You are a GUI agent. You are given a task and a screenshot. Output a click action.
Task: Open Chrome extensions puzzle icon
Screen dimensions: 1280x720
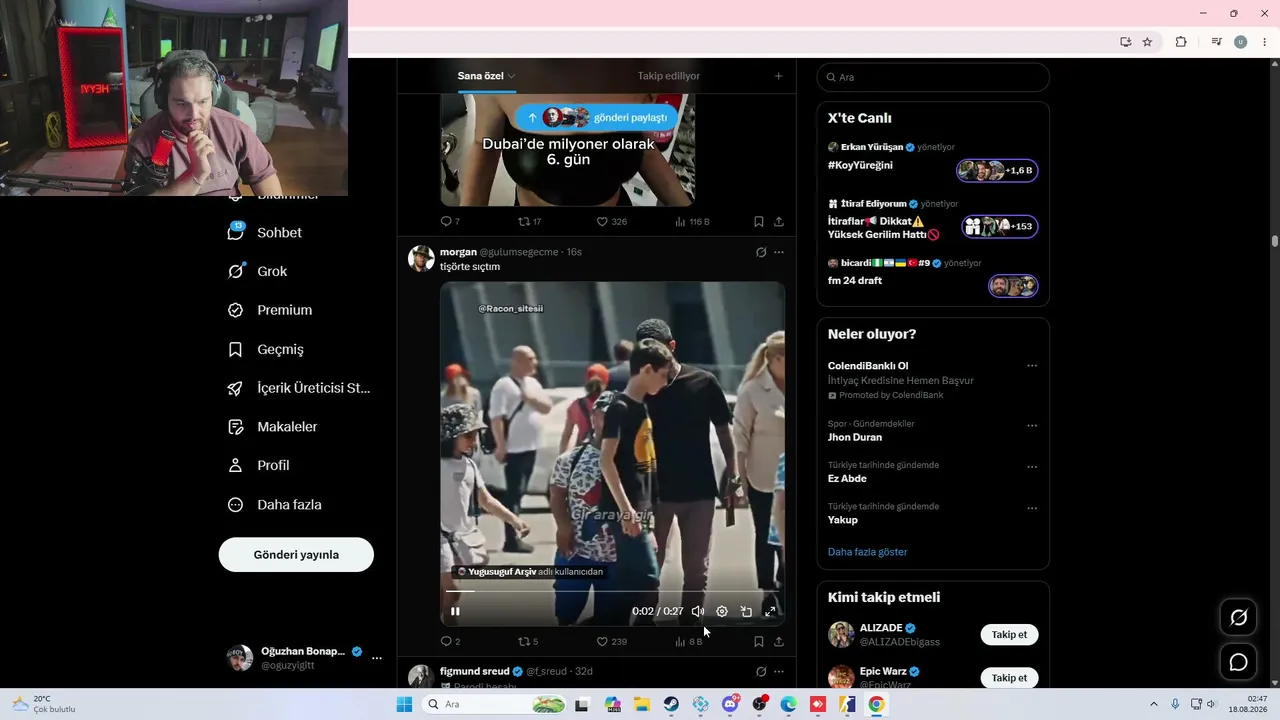pyautogui.click(x=1181, y=42)
